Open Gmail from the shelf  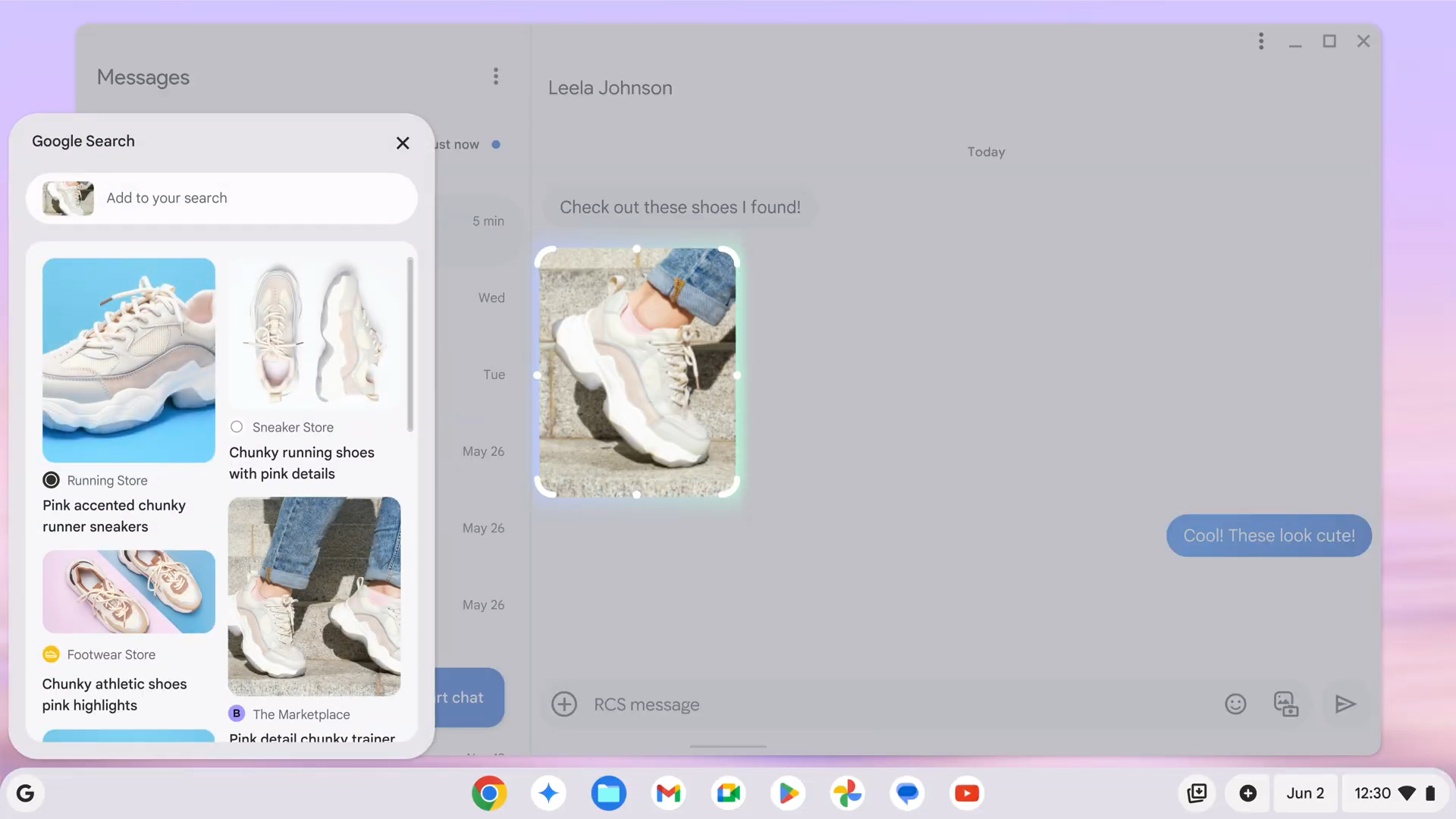tap(668, 793)
